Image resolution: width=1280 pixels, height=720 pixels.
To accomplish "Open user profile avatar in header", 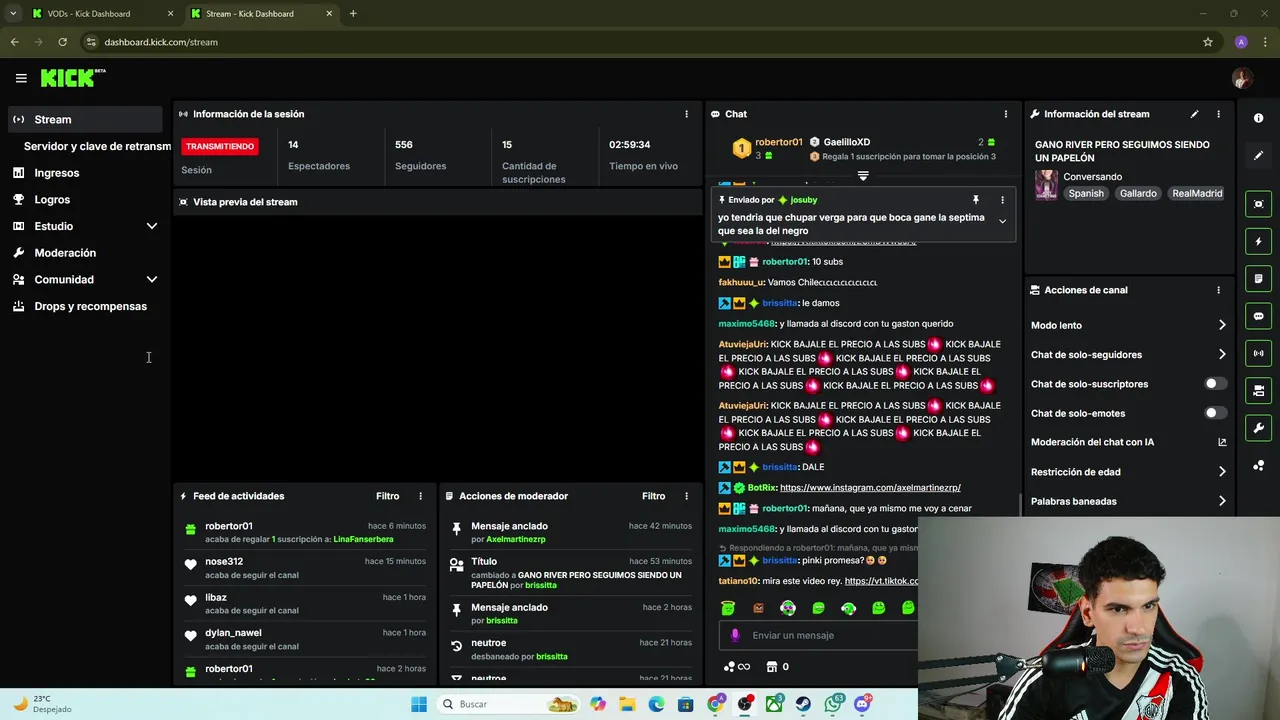I will coord(1242,78).
